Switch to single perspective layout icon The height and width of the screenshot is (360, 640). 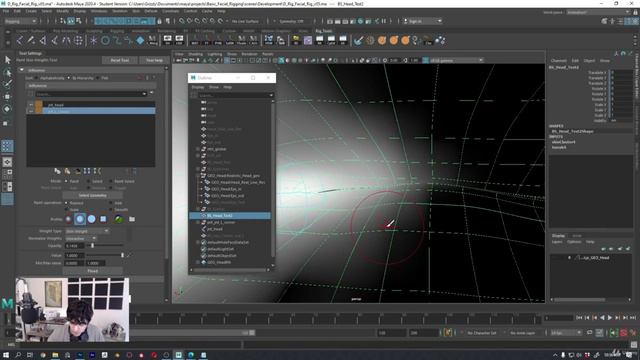7,162
